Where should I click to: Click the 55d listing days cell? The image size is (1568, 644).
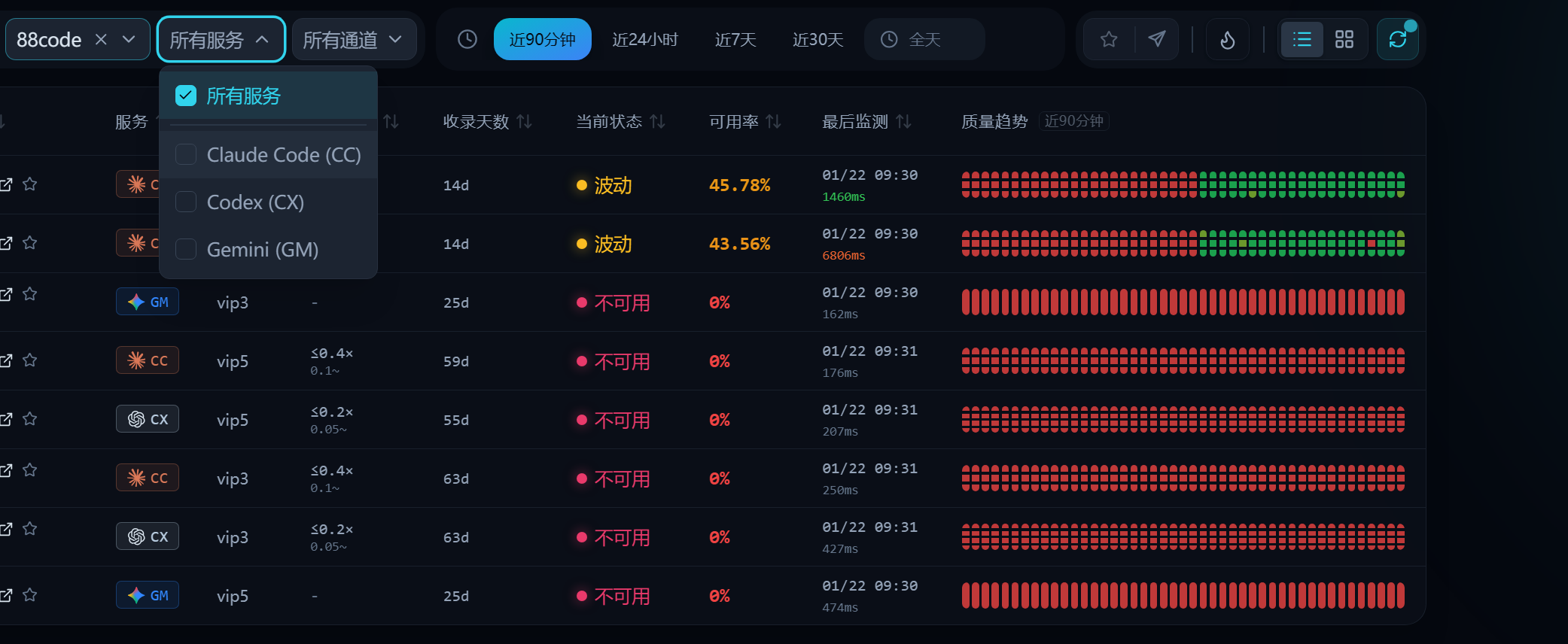point(456,420)
